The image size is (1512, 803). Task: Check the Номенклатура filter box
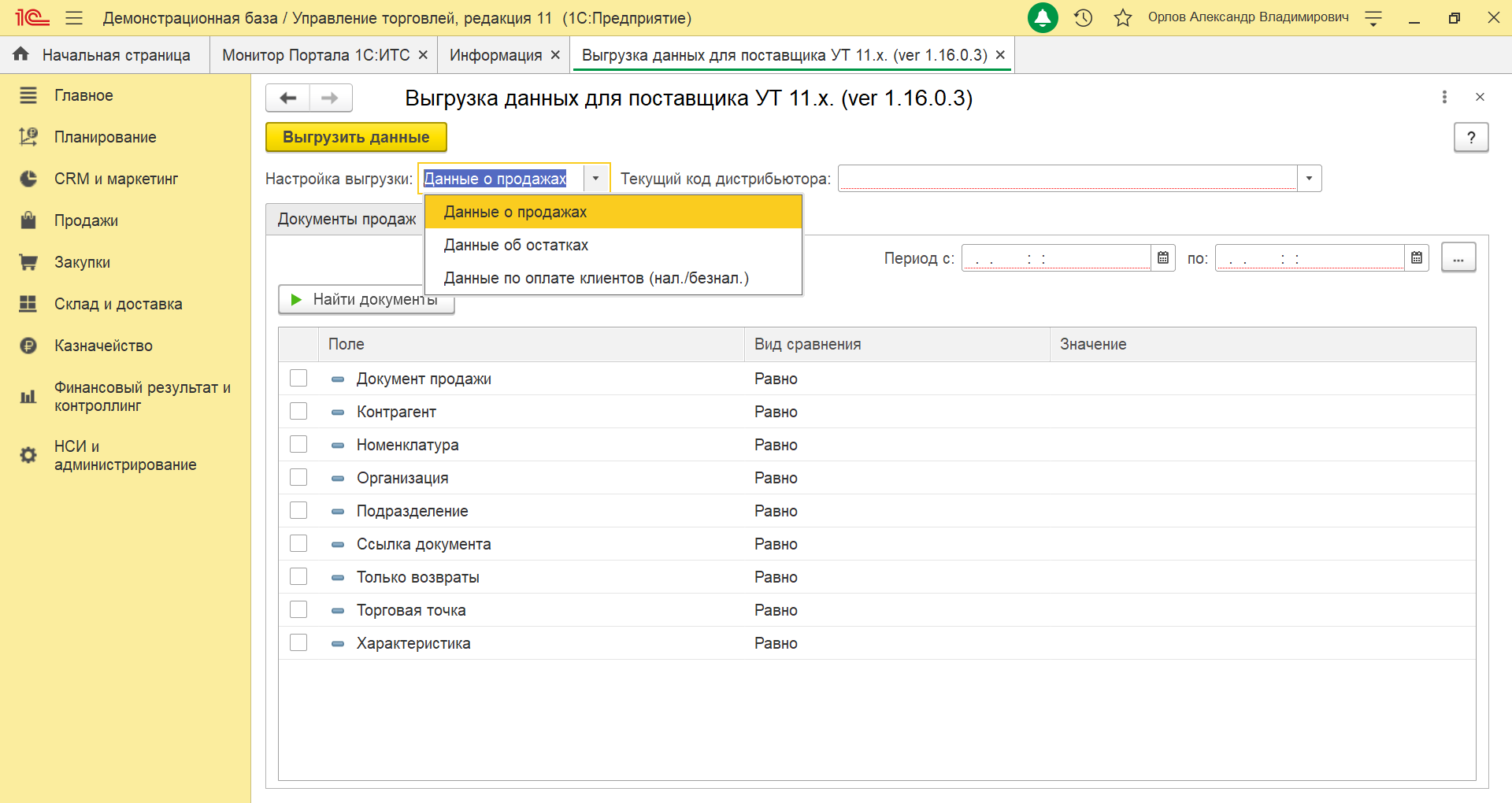[298, 444]
